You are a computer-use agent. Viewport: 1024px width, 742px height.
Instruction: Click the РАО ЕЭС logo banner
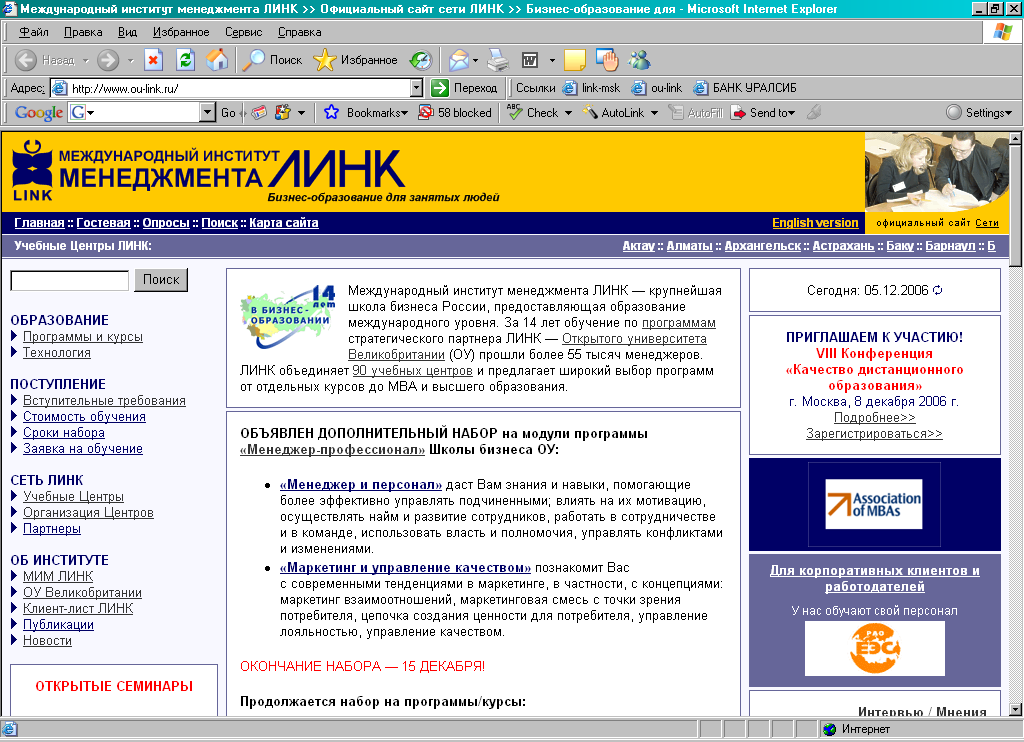874,648
